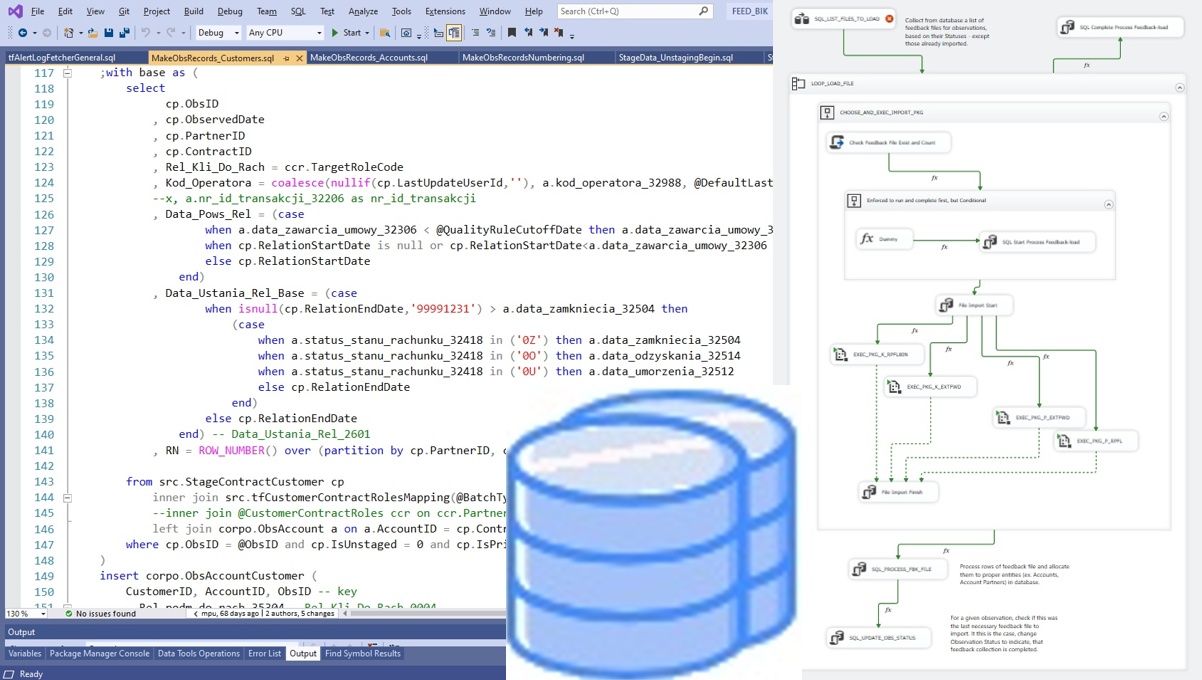Click the red error badge on SQL_LIST_FILES_TO_LOAD
The width and height of the screenshot is (1202, 680).
click(x=889, y=19)
